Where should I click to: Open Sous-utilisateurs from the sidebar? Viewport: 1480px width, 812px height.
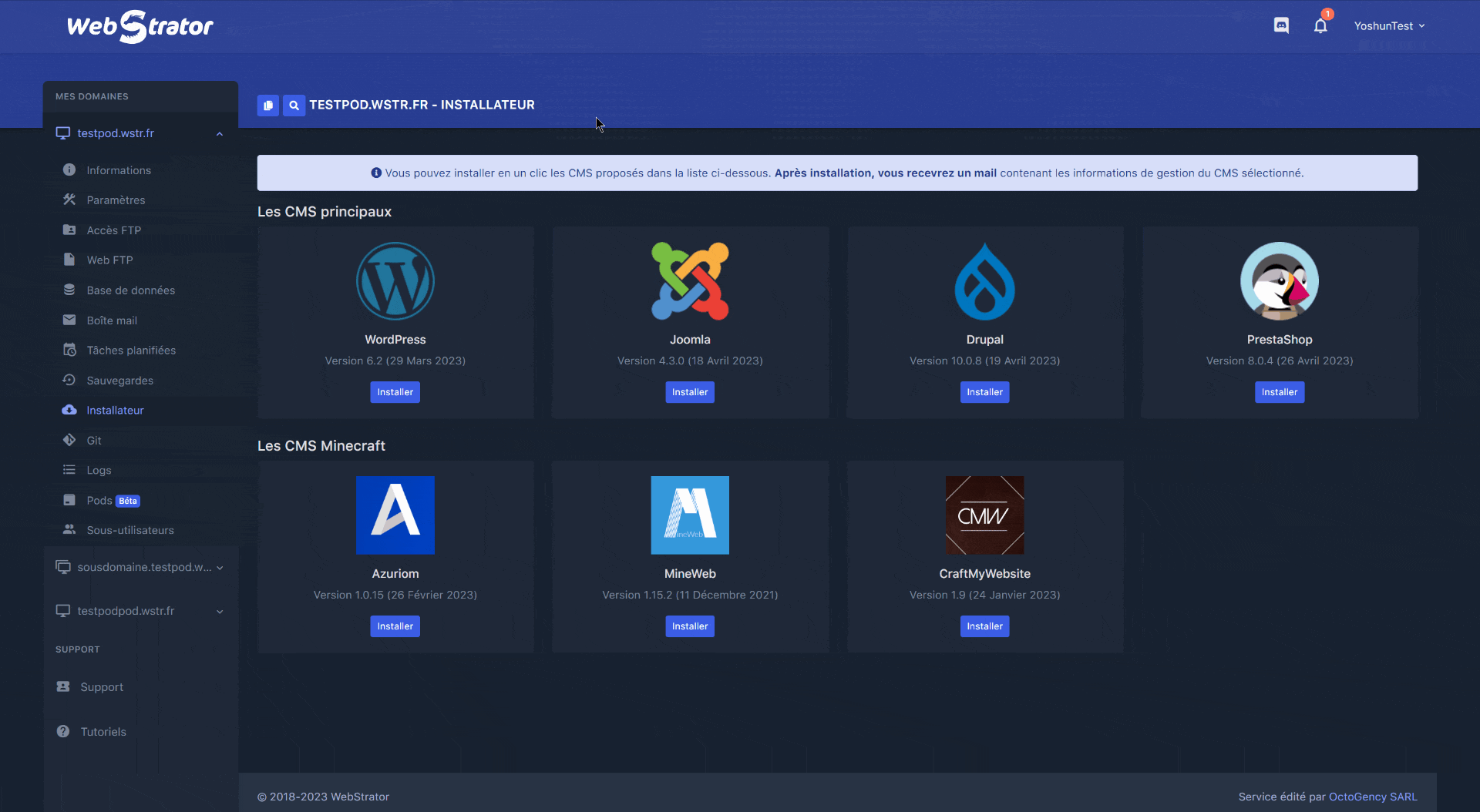[130, 530]
